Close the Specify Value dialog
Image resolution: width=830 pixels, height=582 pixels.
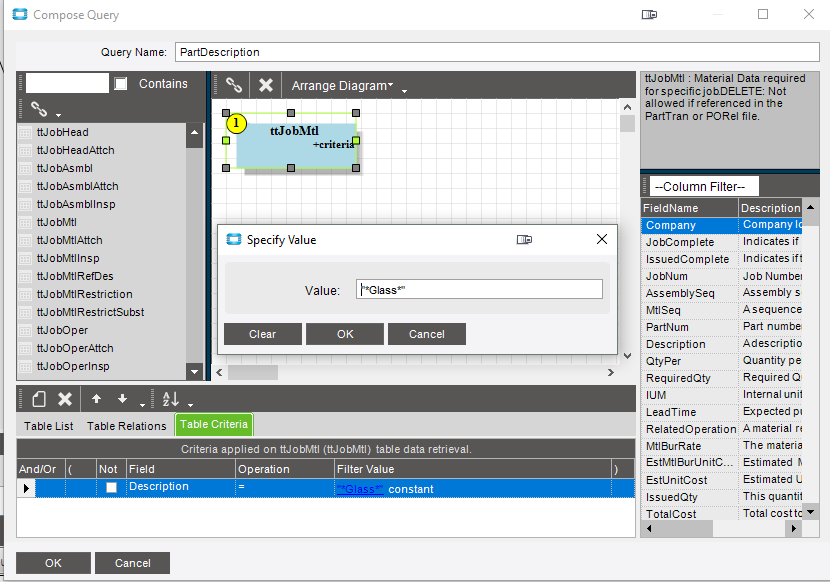pos(602,239)
